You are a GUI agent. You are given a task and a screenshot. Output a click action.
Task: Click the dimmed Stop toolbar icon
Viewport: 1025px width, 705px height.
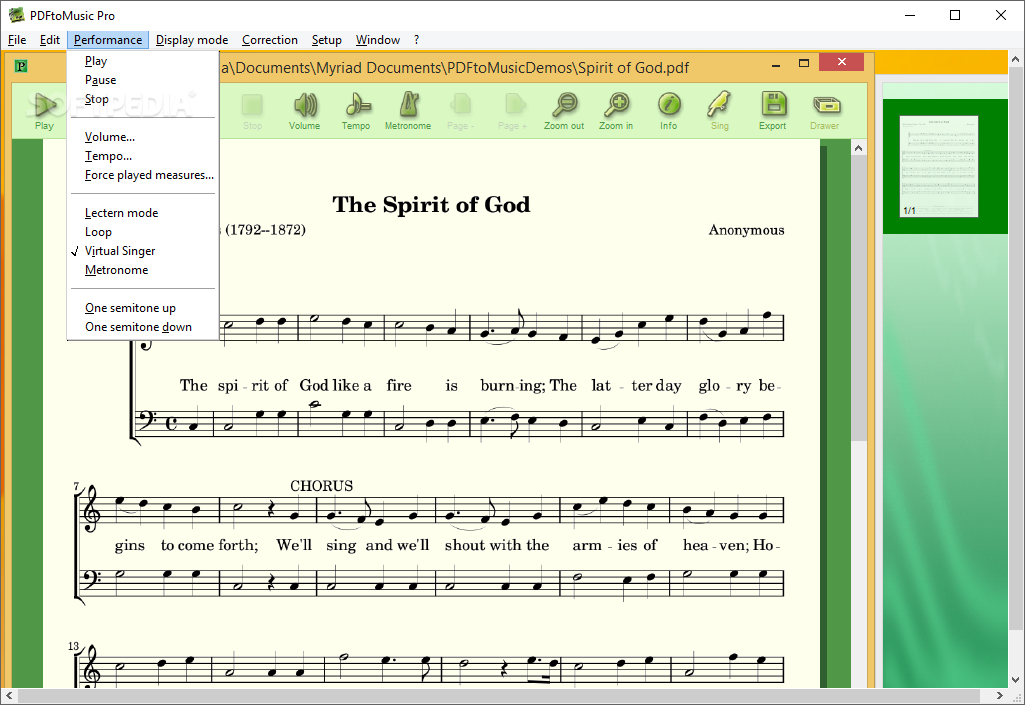[252, 111]
